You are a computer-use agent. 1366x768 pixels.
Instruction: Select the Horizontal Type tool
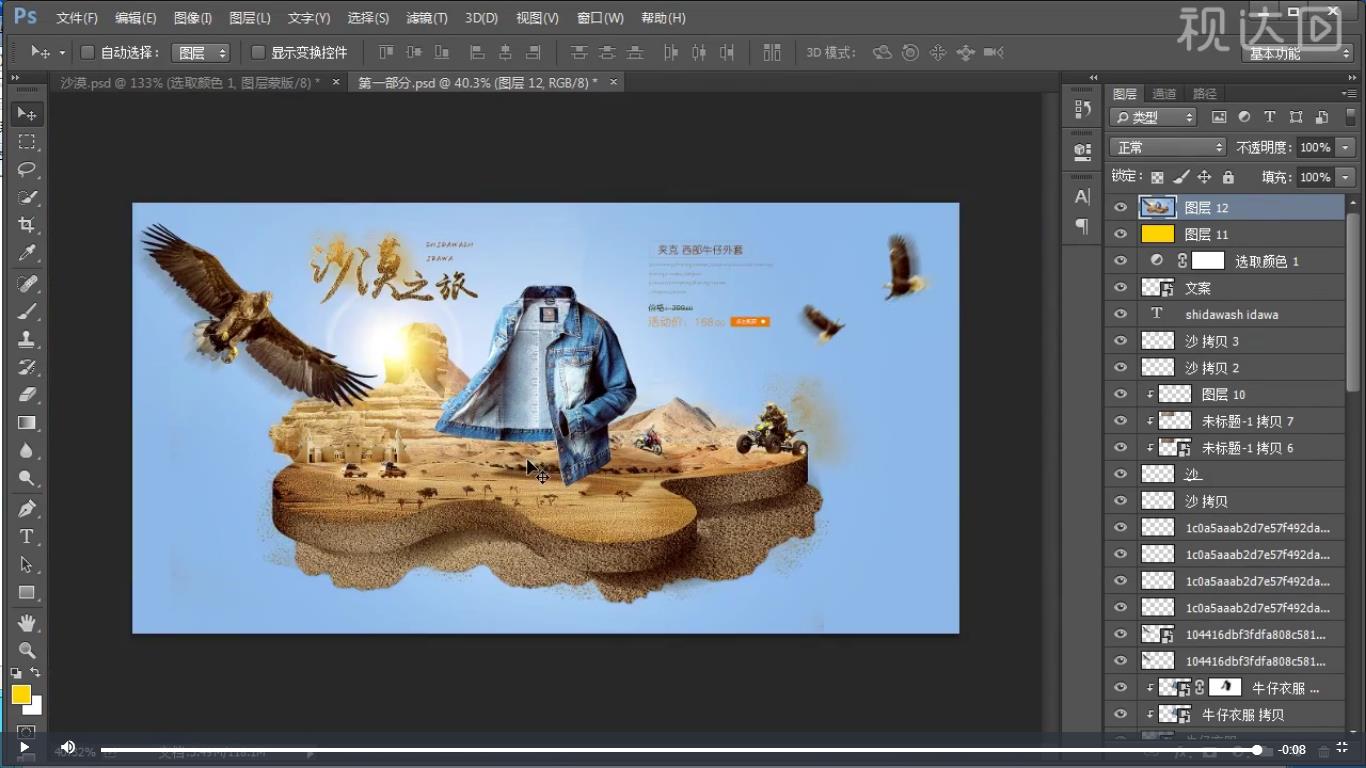pos(27,536)
